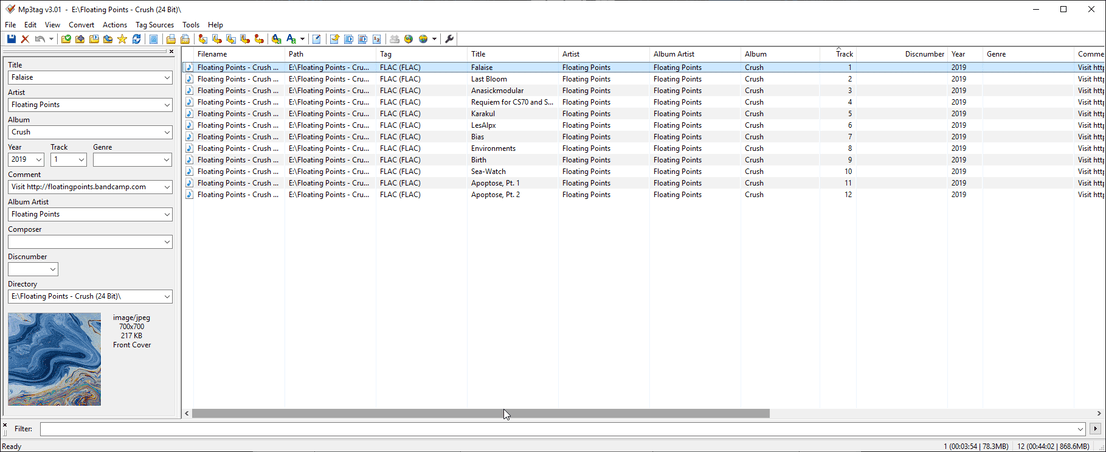Viewport: 1106px width, 452px height.
Task: Sort by the Genre column header
Action: tap(1028, 54)
